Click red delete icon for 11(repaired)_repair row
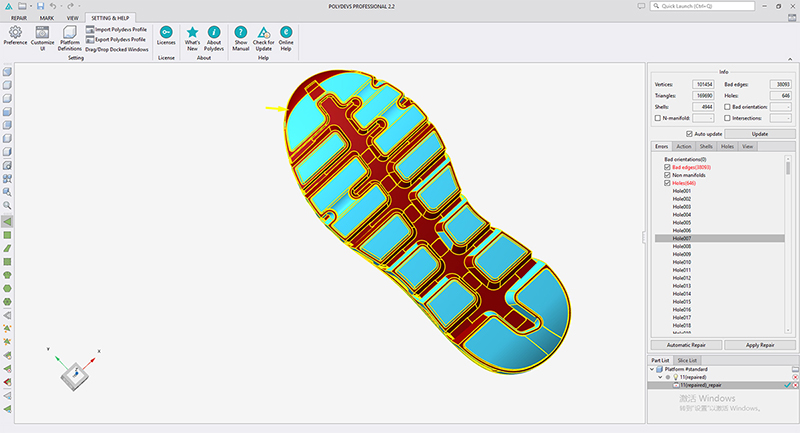Screen dimensions: 800x433 point(795,385)
